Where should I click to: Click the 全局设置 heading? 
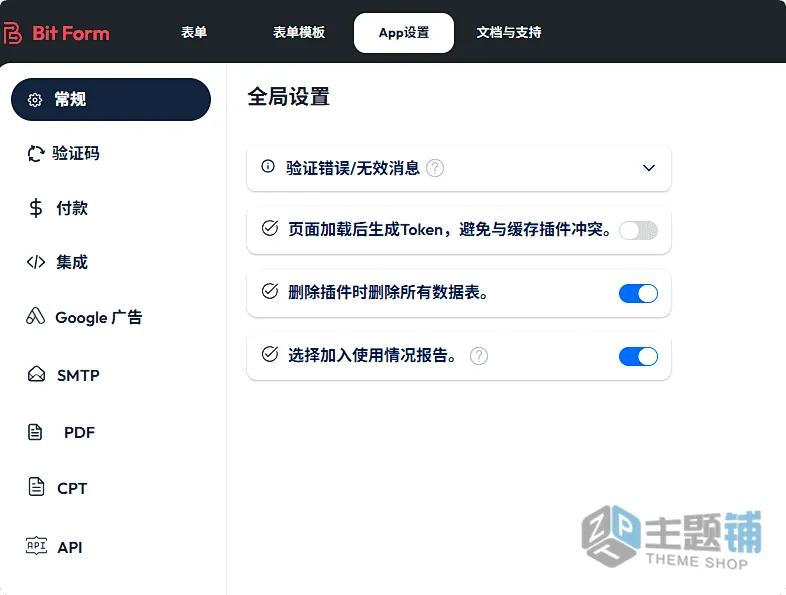point(289,97)
